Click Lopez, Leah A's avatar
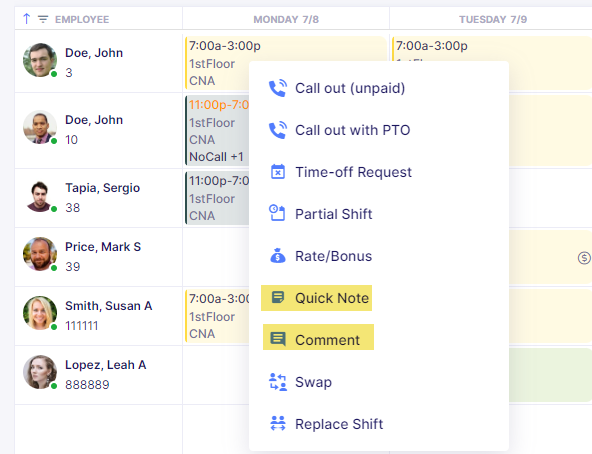 pyautogui.click(x=40, y=372)
